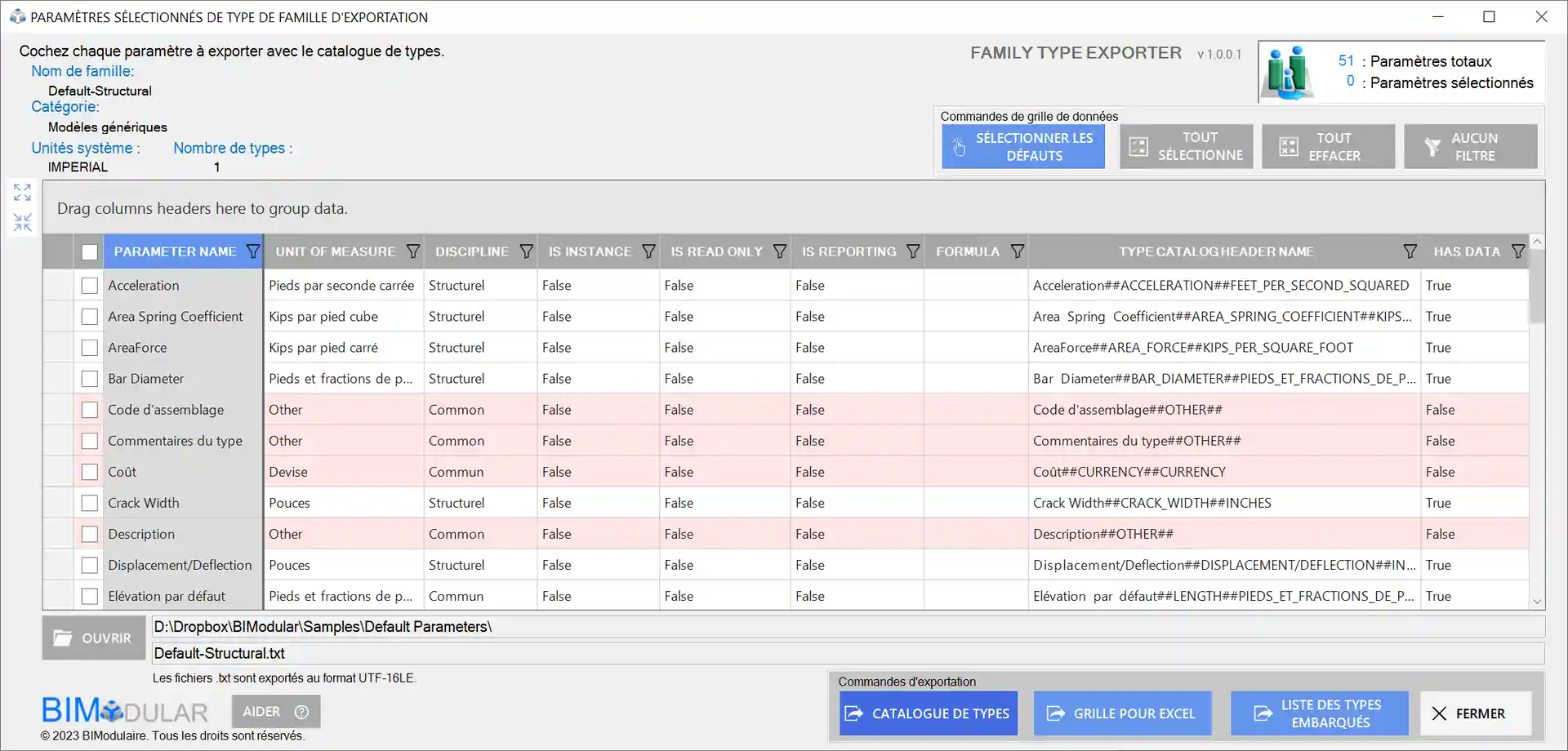
Task: Click the collapse grid icon below it
Action: (21, 221)
